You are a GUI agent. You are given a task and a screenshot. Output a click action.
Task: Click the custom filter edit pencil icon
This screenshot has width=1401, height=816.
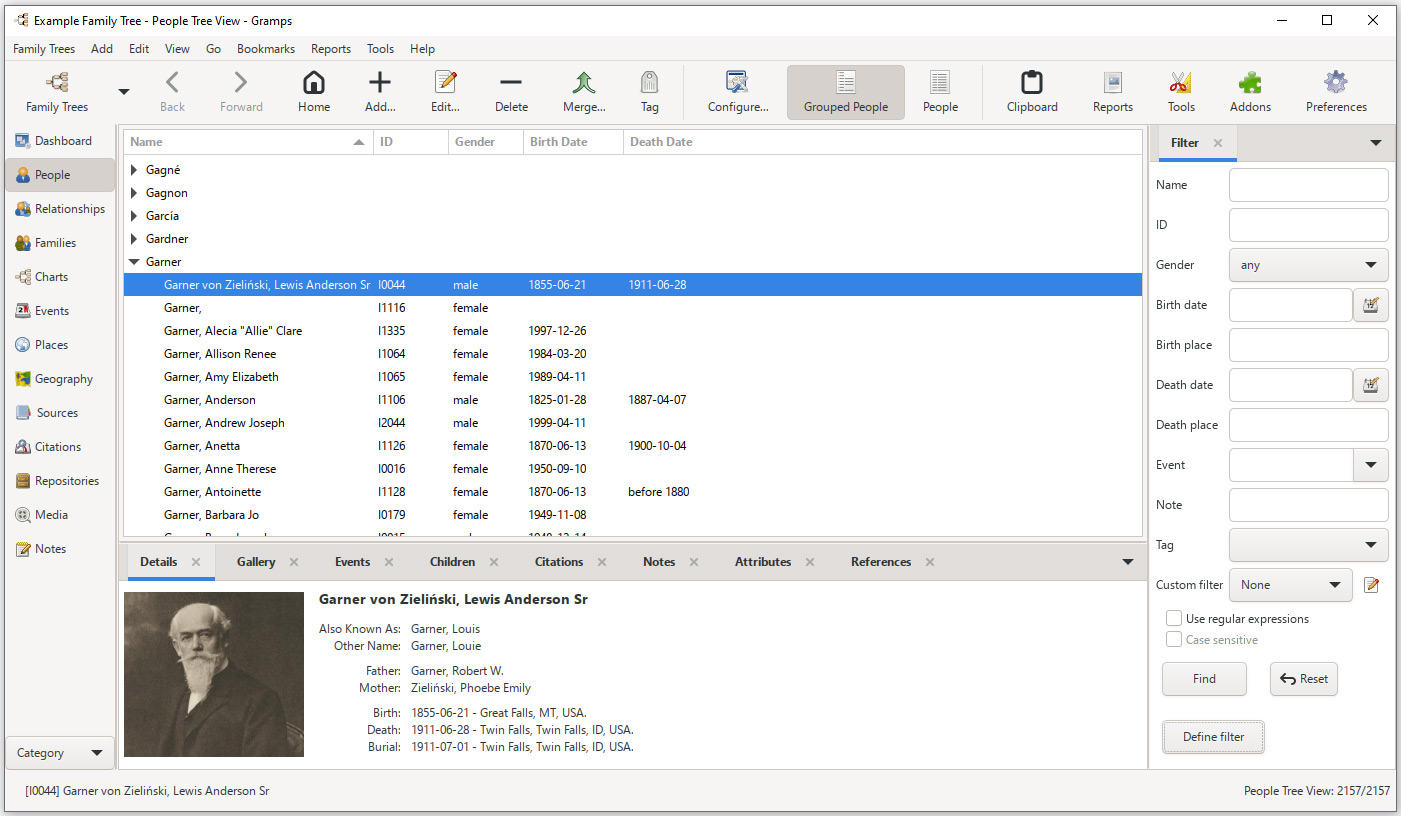tap(1371, 585)
